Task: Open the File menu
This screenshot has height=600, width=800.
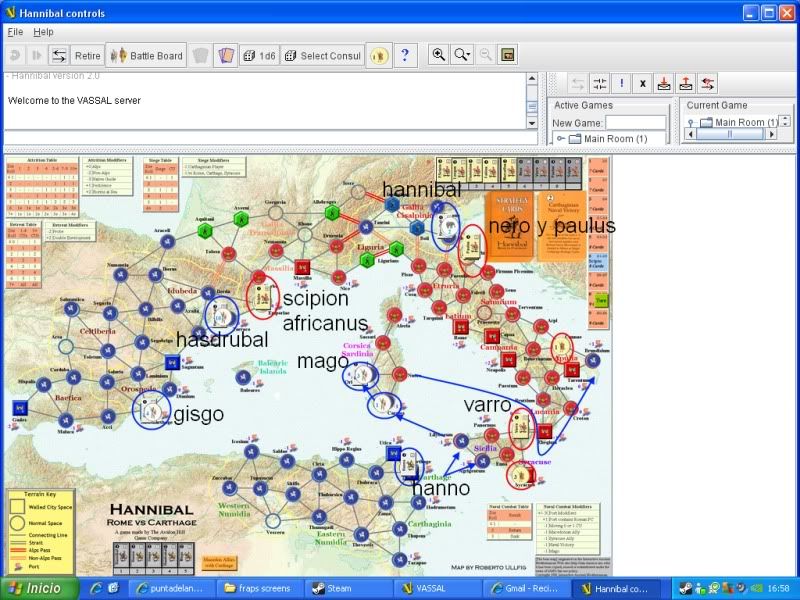Action: 15,32
